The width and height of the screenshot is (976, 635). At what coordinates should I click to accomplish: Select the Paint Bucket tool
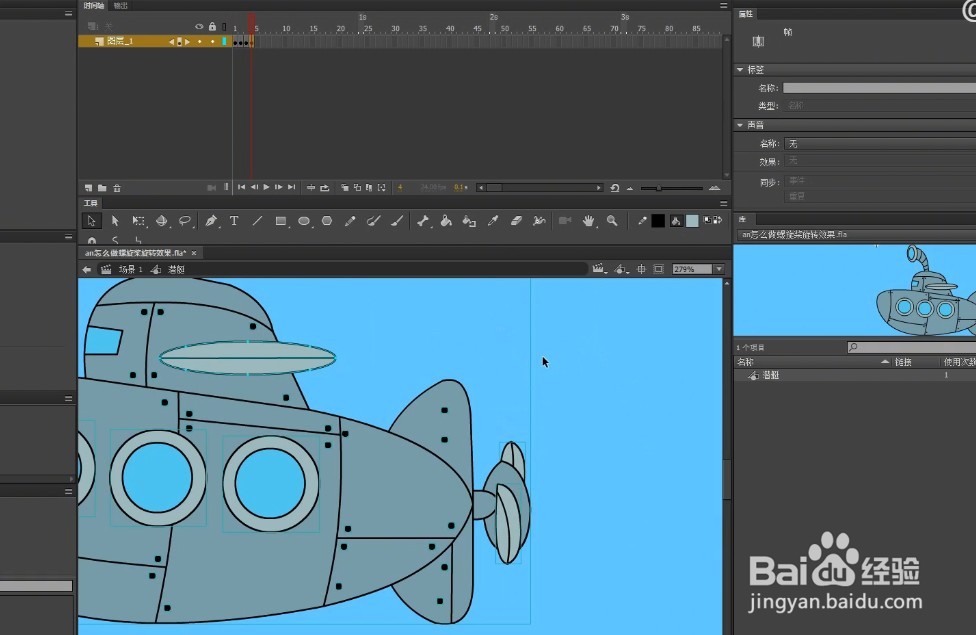click(x=446, y=220)
